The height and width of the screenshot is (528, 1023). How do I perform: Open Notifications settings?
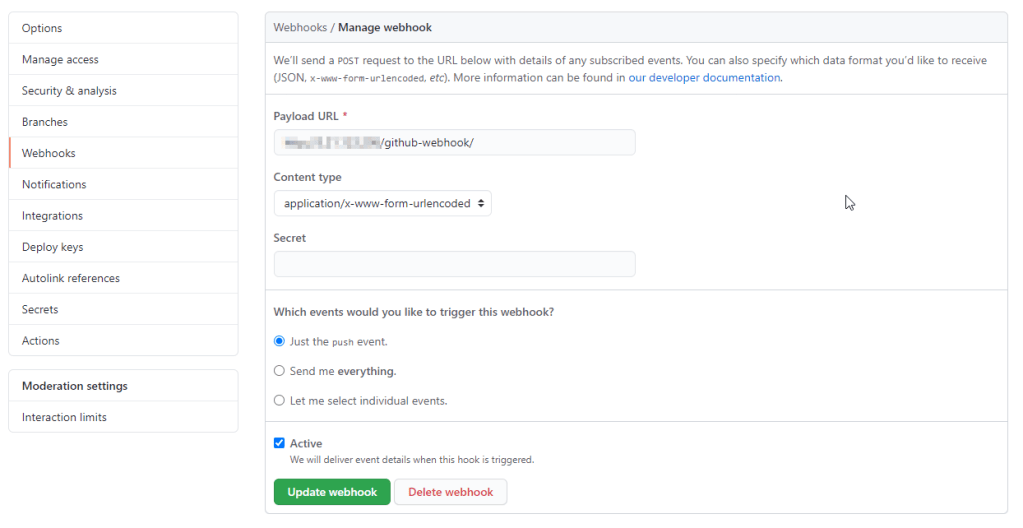(x=54, y=184)
